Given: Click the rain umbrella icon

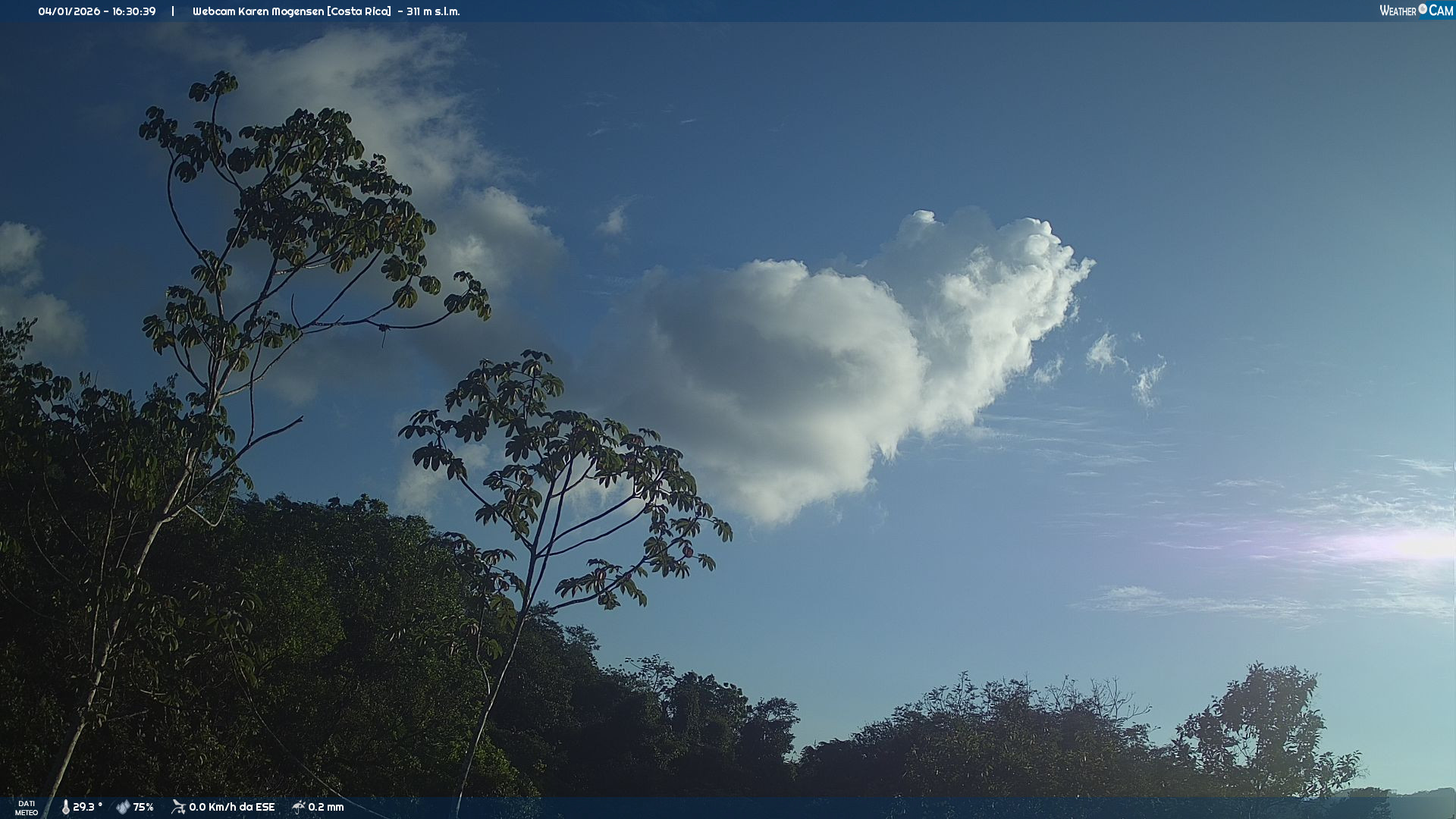Looking at the screenshot, I should point(299,807).
